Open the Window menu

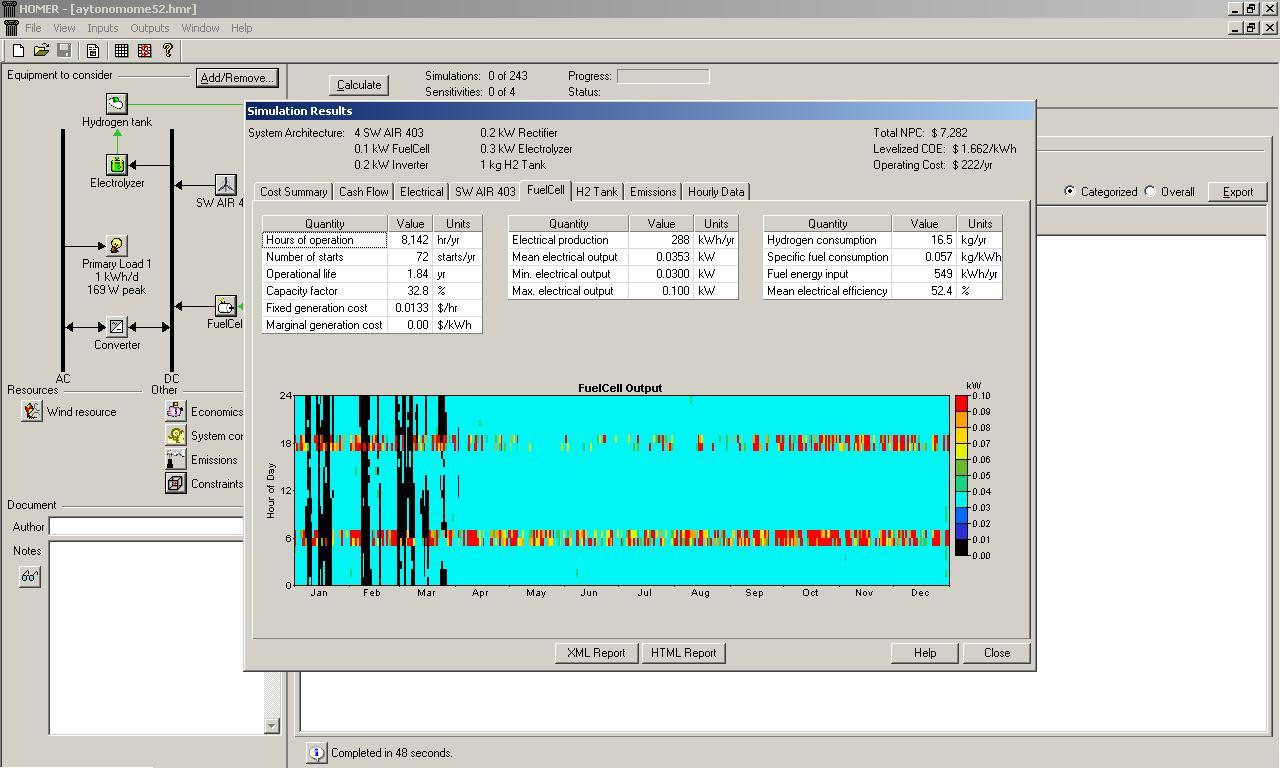(x=200, y=28)
